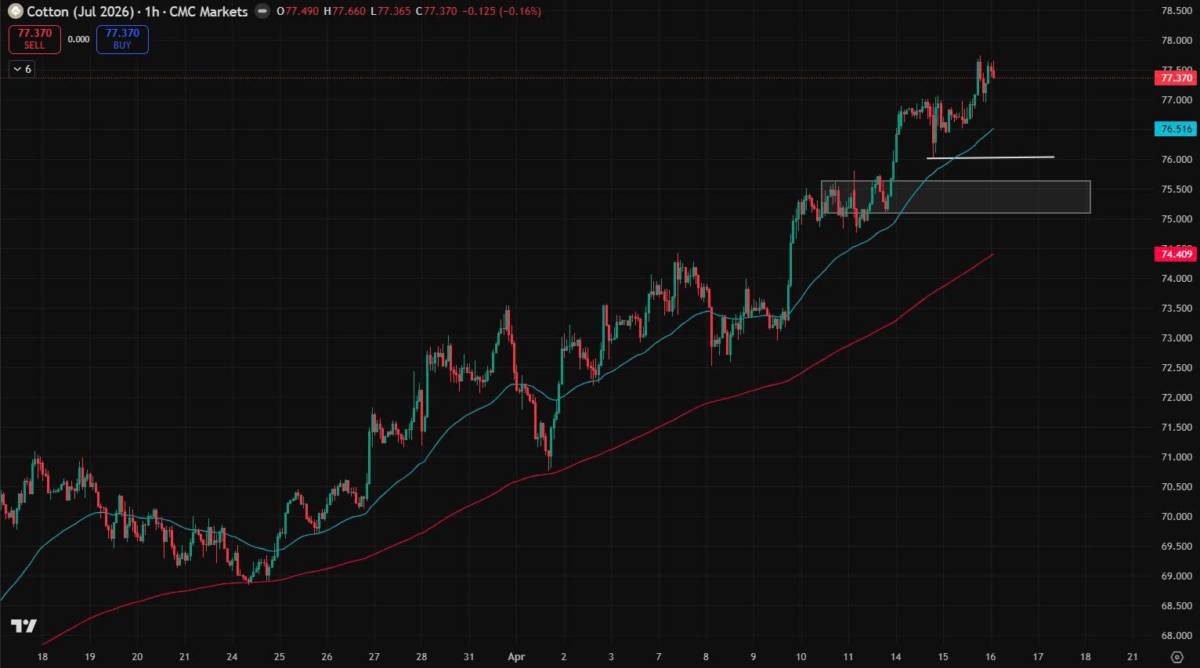Click the red current price label 77.370
Screen dimensions: 1200x668
pyautogui.click(x=1174, y=78)
